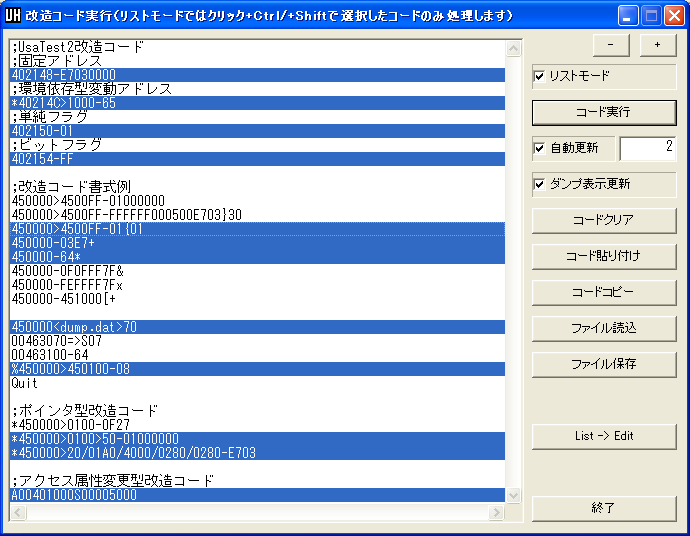690x536 pixels.
Task: Select the line 450000>4500FF-01{01
Action: (257, 229)
